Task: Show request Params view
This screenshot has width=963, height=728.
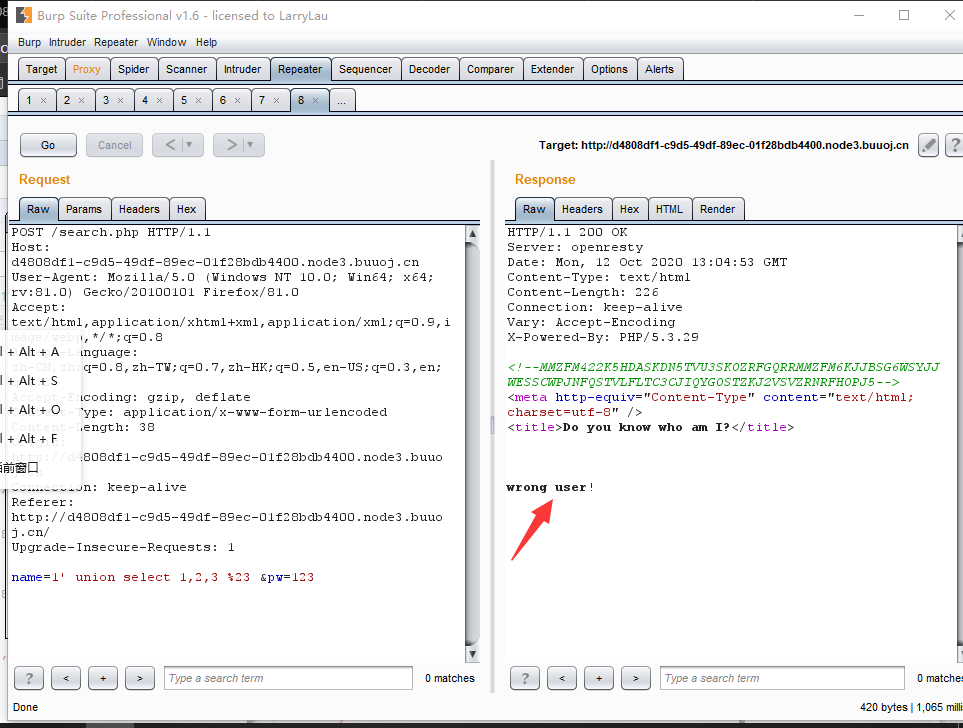Action: [84, 209]
